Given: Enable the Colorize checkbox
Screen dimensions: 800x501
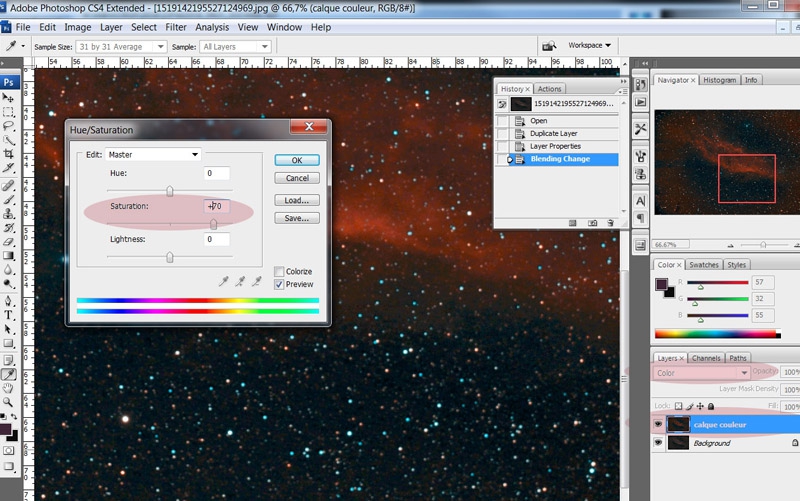Looking at the screenshot, I should point(279,271).
